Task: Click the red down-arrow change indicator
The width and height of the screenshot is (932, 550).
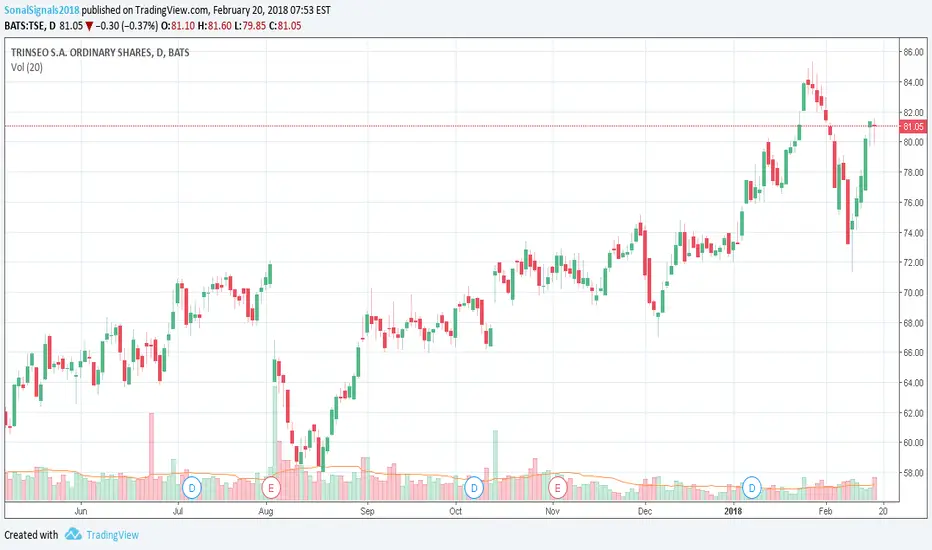Action: tap(89, 26)
